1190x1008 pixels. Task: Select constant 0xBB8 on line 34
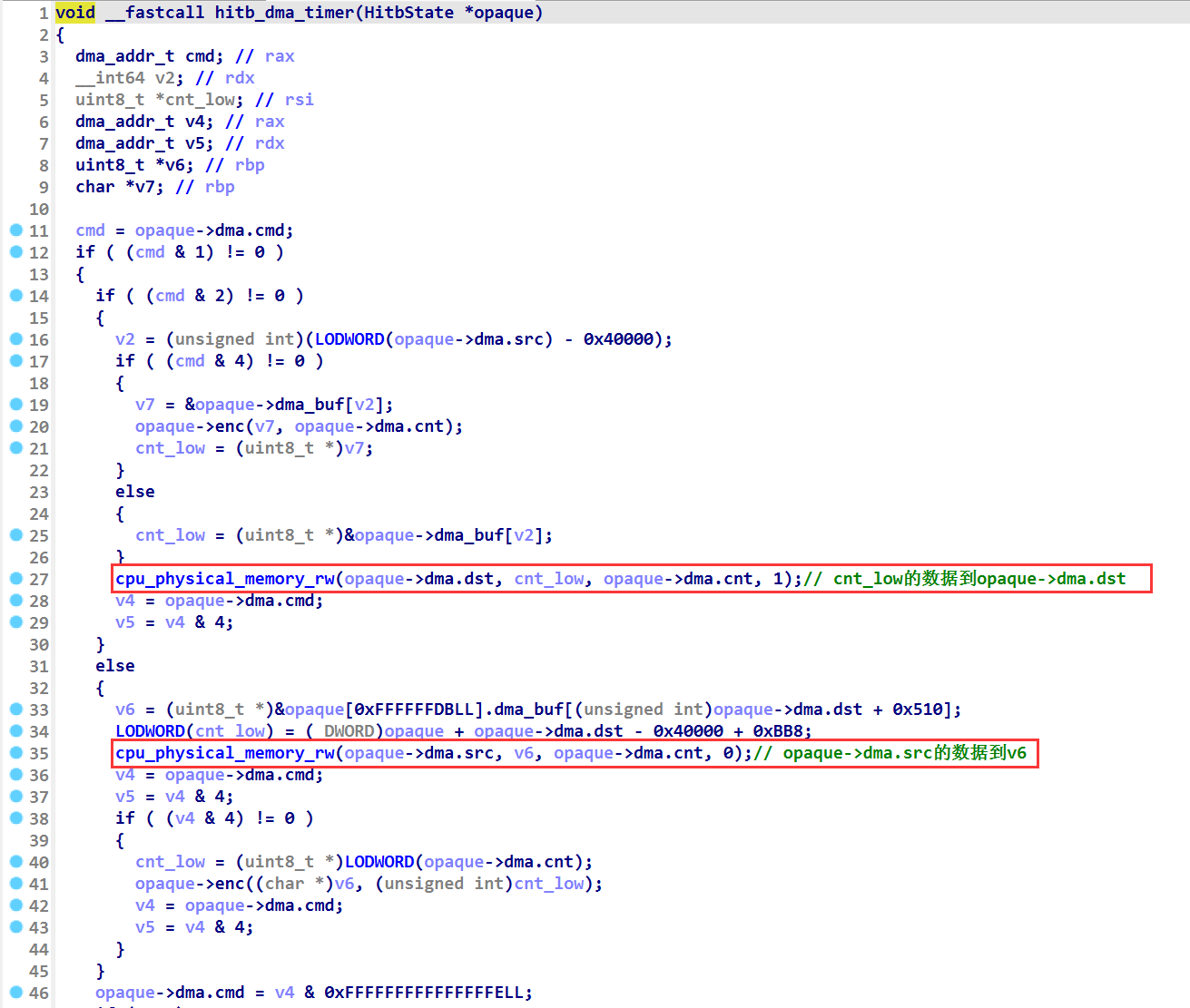click(782, 731)
